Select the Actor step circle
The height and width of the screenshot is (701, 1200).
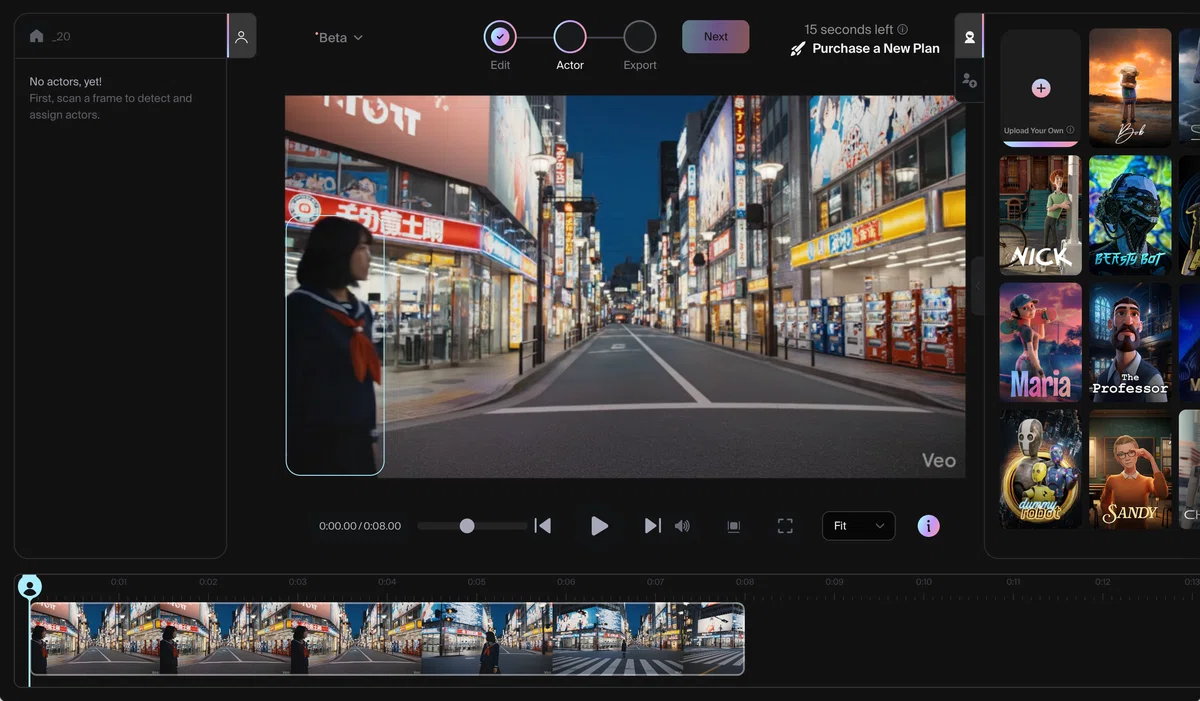[x=570, y=37]
